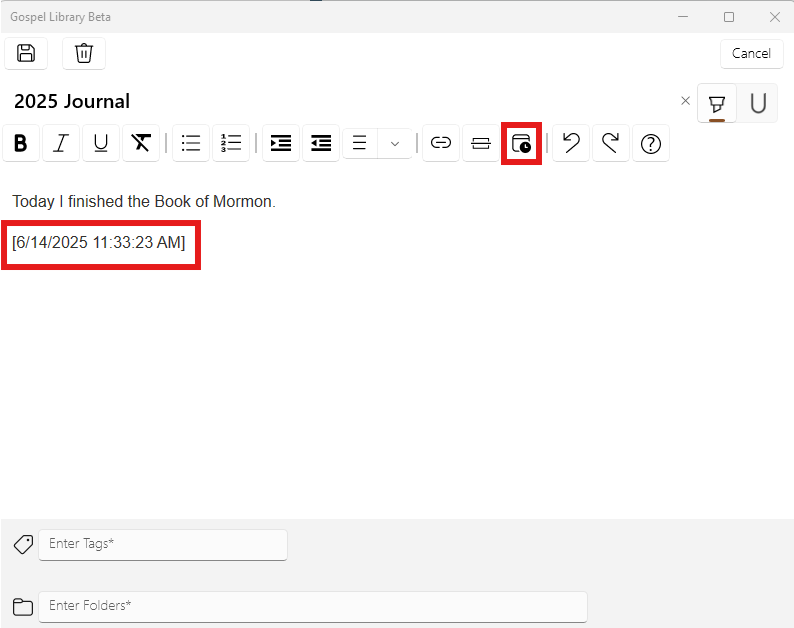794x628 pixels.
Task: Click the folder icon
Action: tap(23, 607)
